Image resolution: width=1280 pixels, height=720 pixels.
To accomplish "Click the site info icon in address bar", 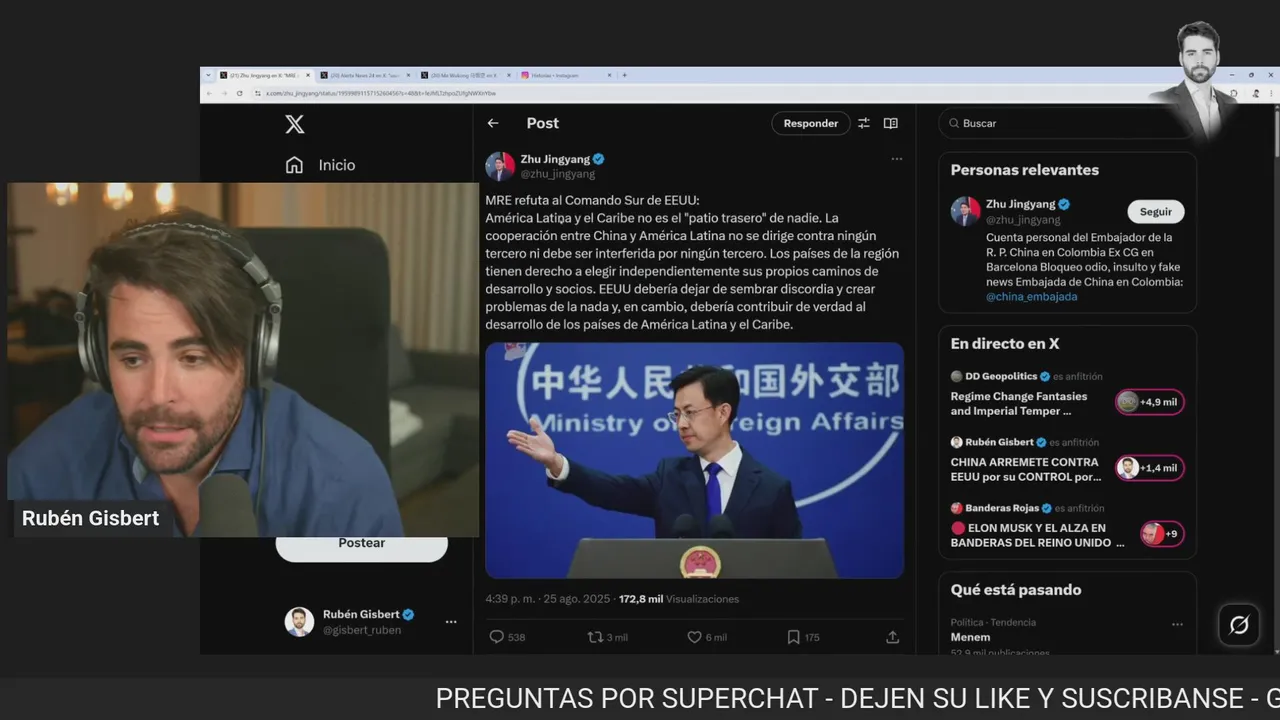I will [x=257, y=93].
